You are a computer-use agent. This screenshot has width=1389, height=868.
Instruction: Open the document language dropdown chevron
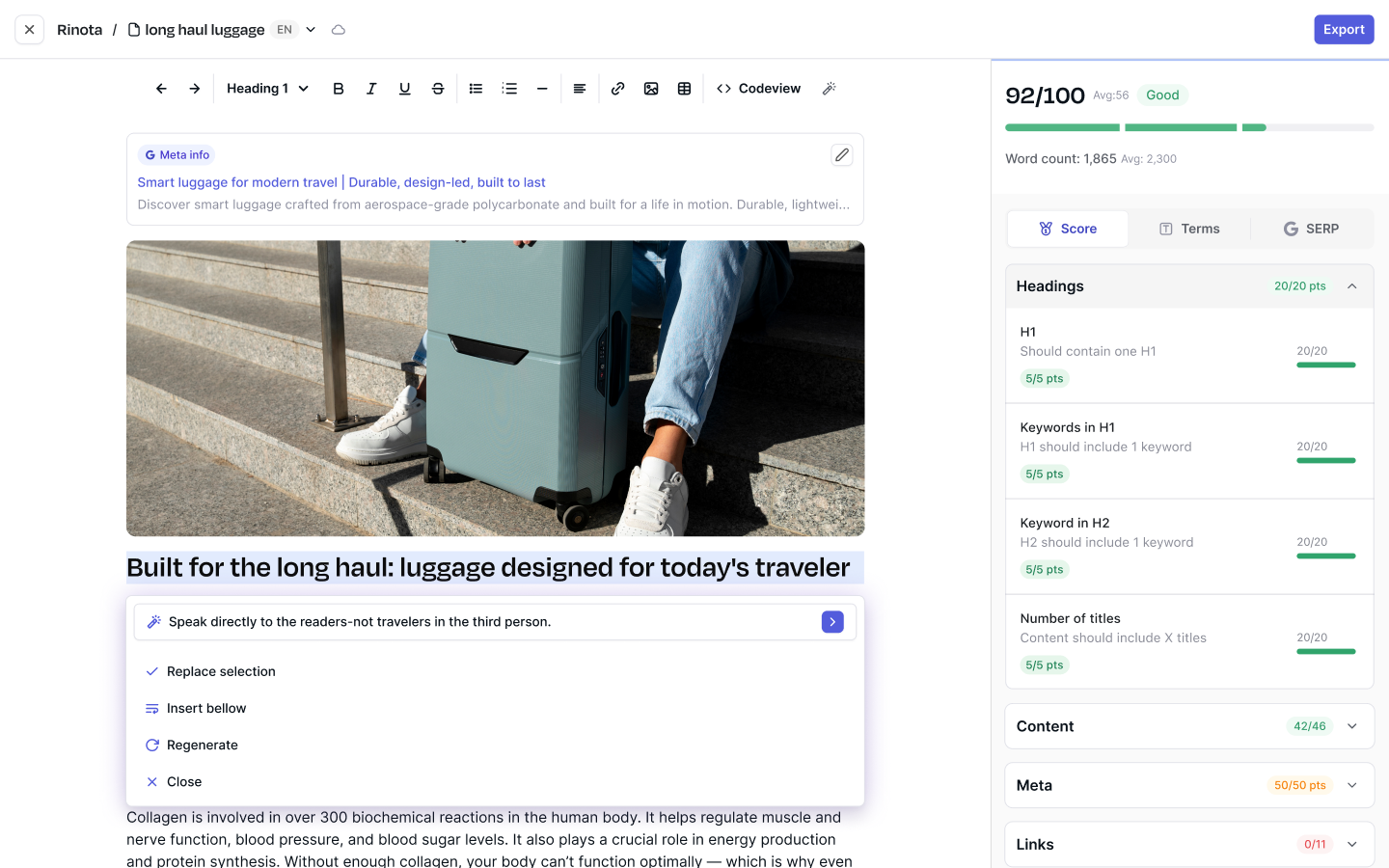pos(311,30)
